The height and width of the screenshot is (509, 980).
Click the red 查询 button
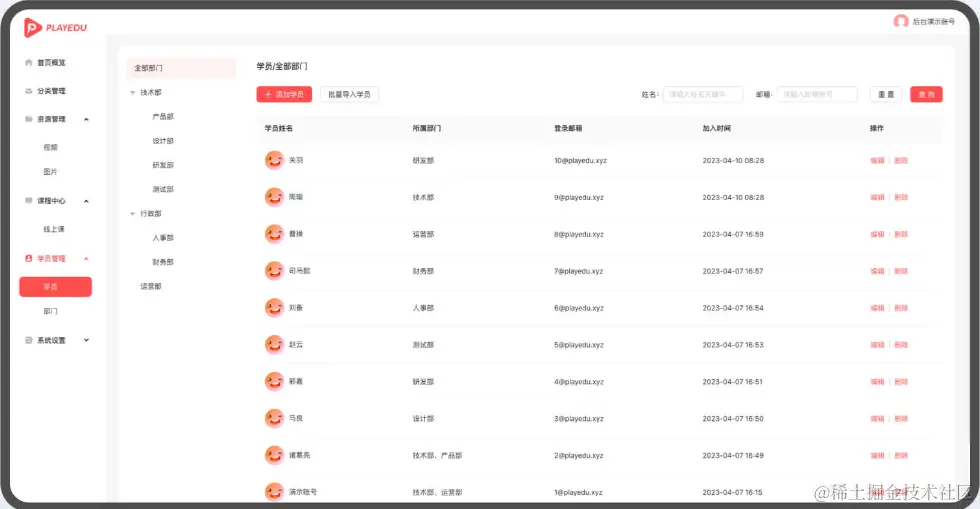(x=926, y=94)
